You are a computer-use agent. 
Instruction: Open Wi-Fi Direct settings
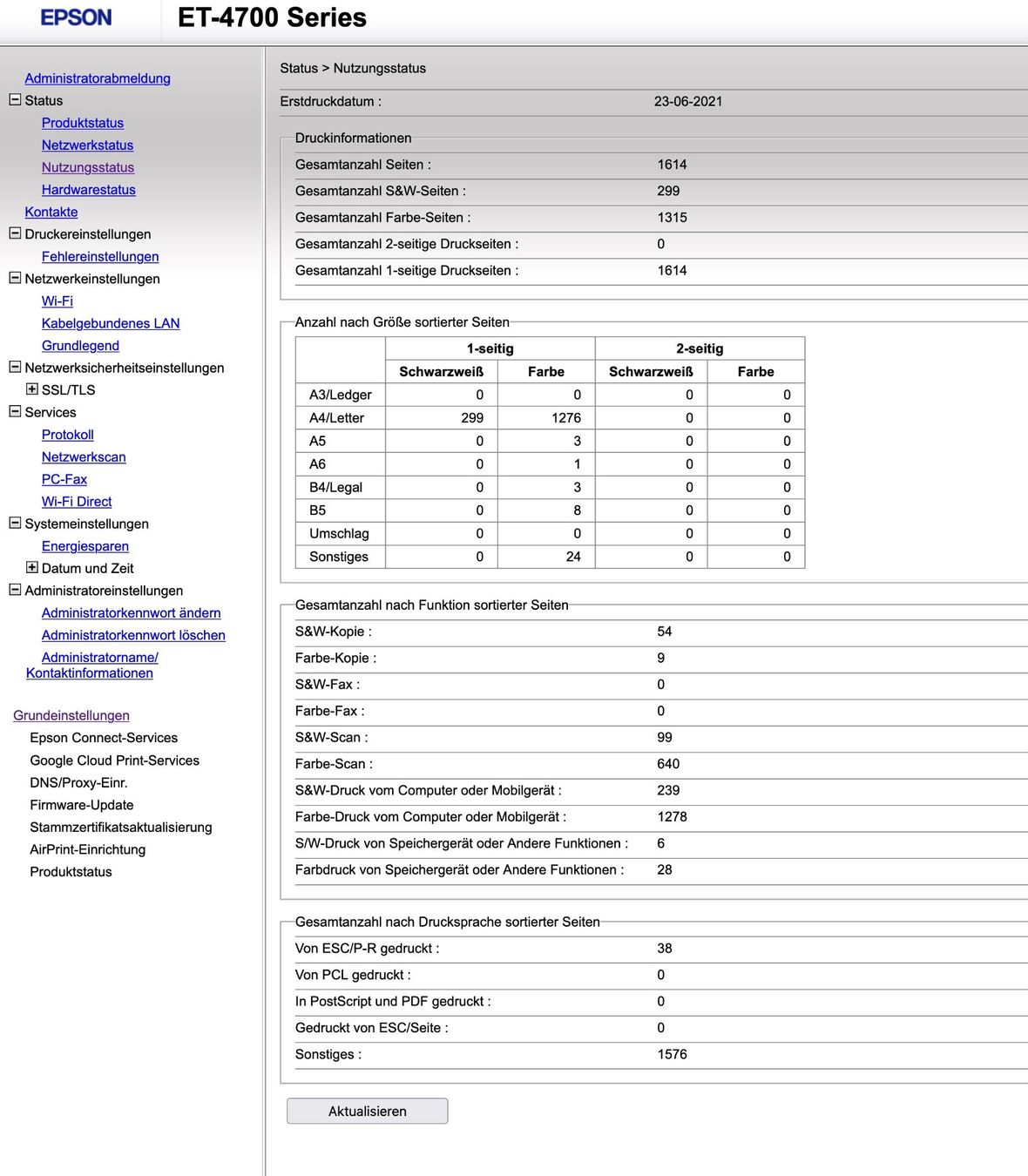point(77,502)
